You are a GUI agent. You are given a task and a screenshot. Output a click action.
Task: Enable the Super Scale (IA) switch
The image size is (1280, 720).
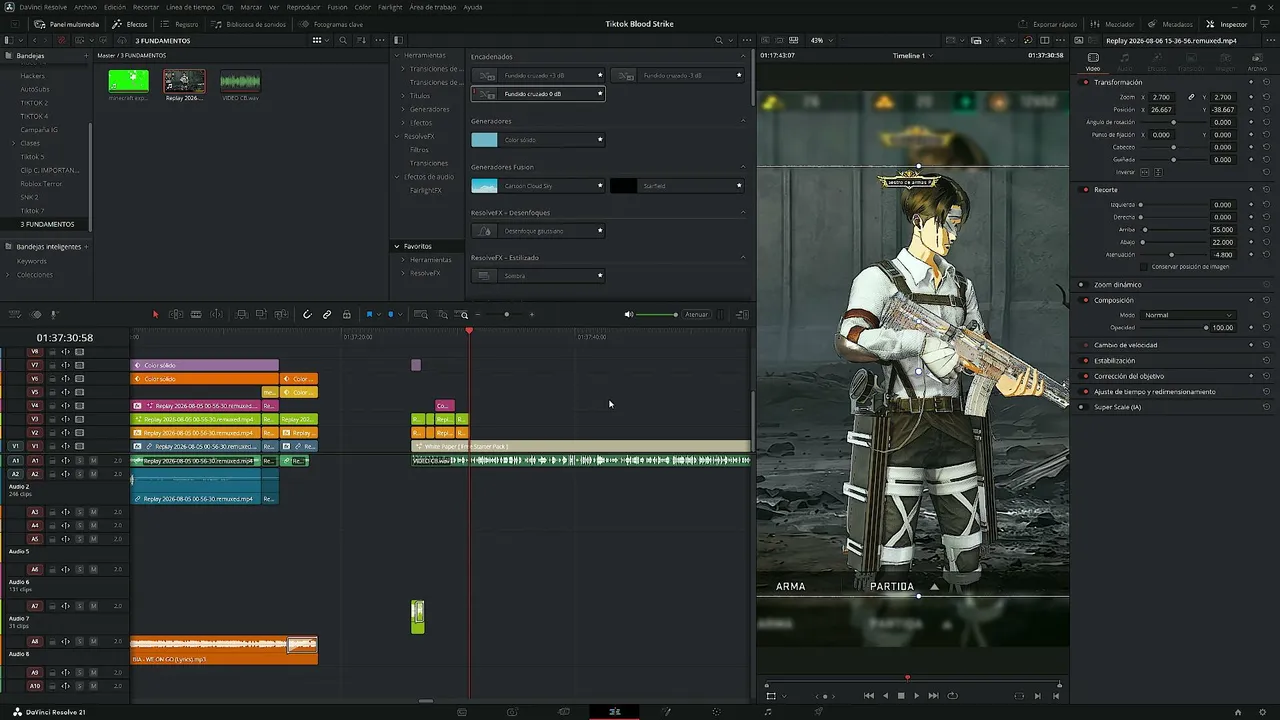[x=1082, y=407]
